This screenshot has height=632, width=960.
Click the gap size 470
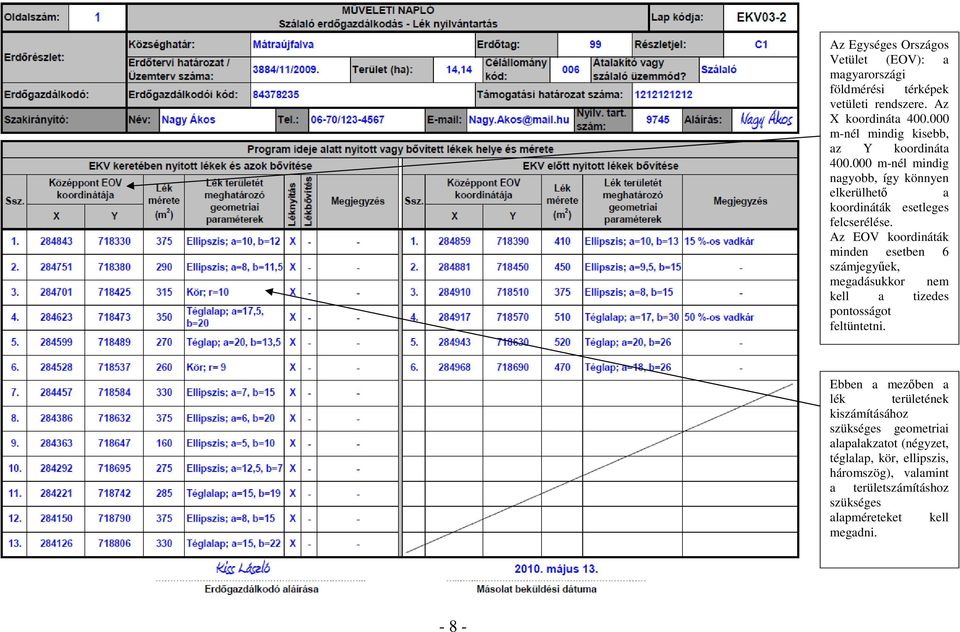[562, 367]
